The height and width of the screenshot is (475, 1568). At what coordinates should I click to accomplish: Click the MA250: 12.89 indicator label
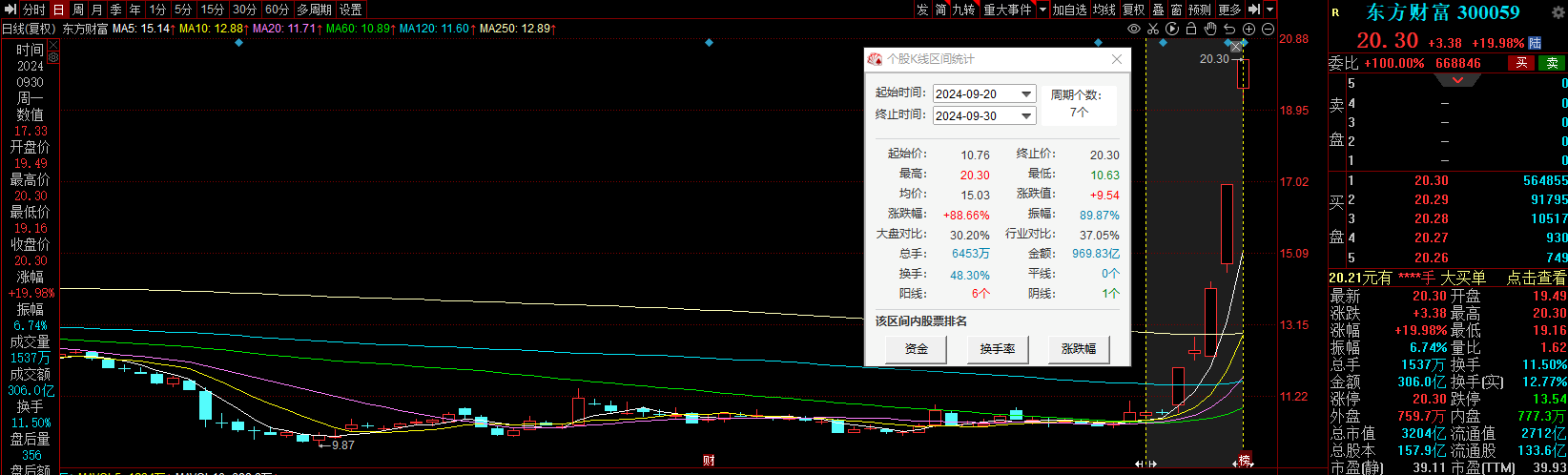click(x=515, y=29)
